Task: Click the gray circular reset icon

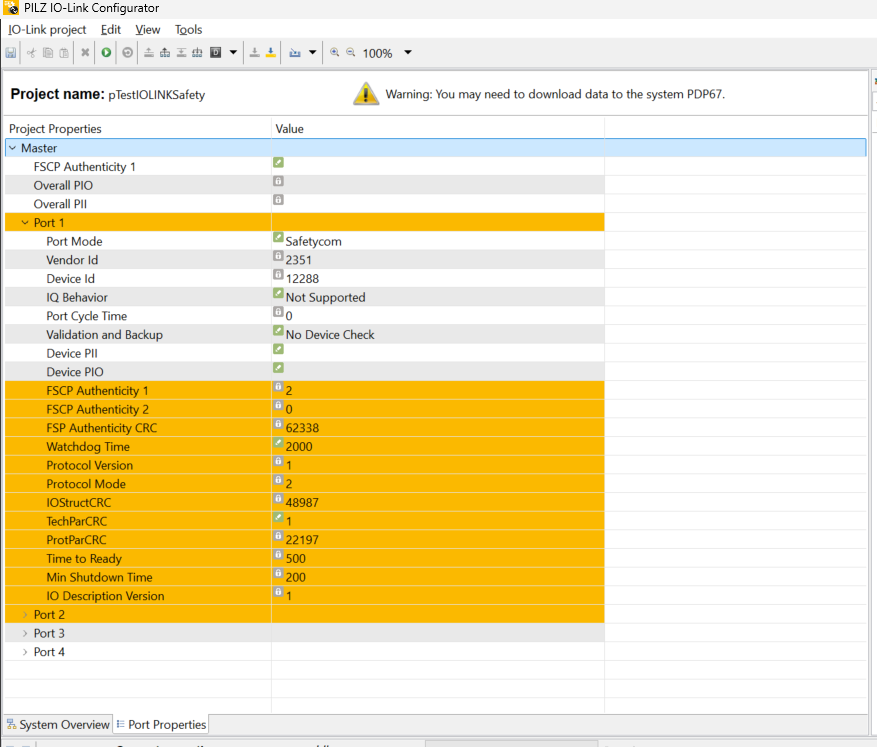Action: click(x=128, y=53)
